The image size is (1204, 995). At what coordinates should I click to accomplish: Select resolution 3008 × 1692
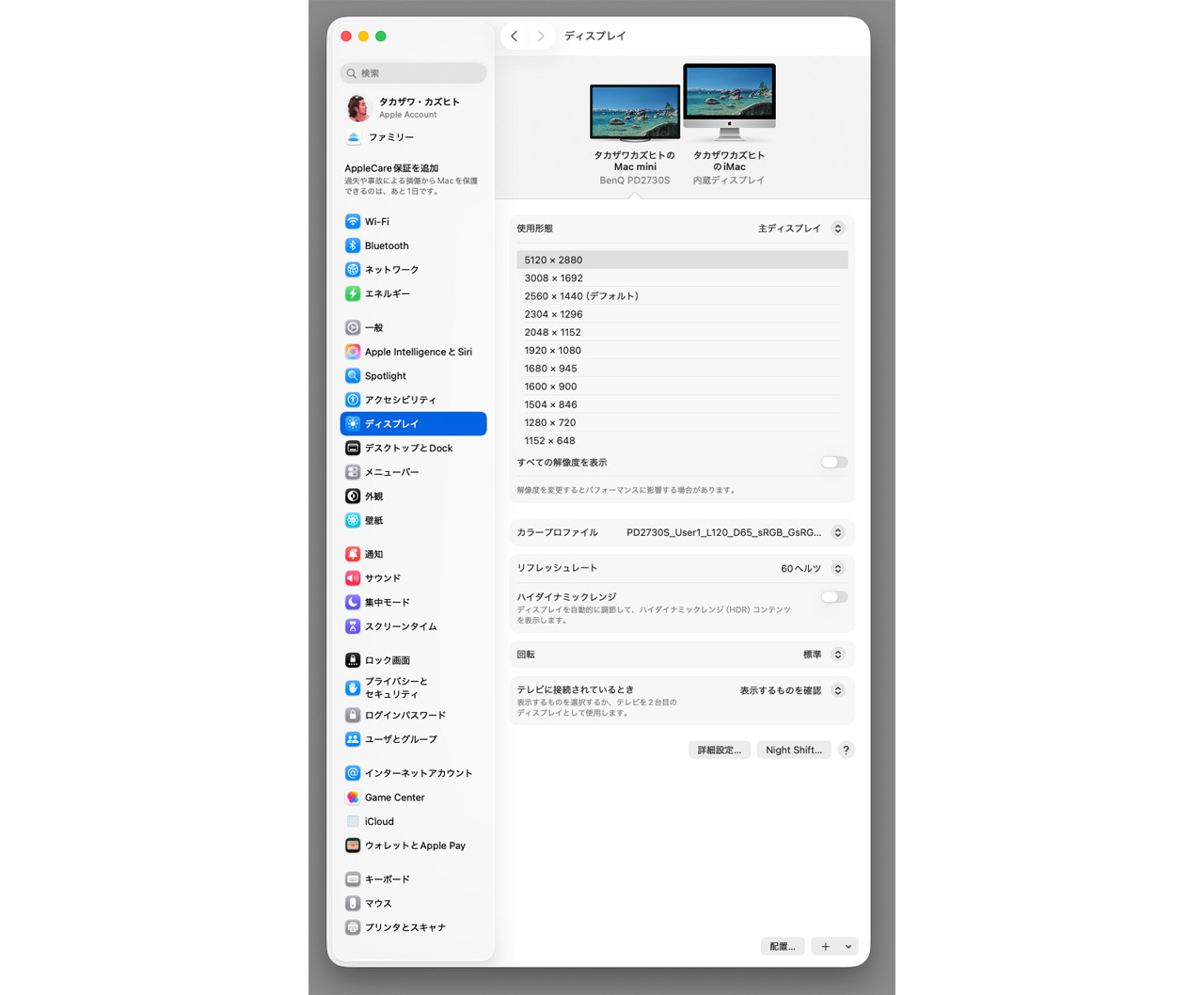coord(682,278)
